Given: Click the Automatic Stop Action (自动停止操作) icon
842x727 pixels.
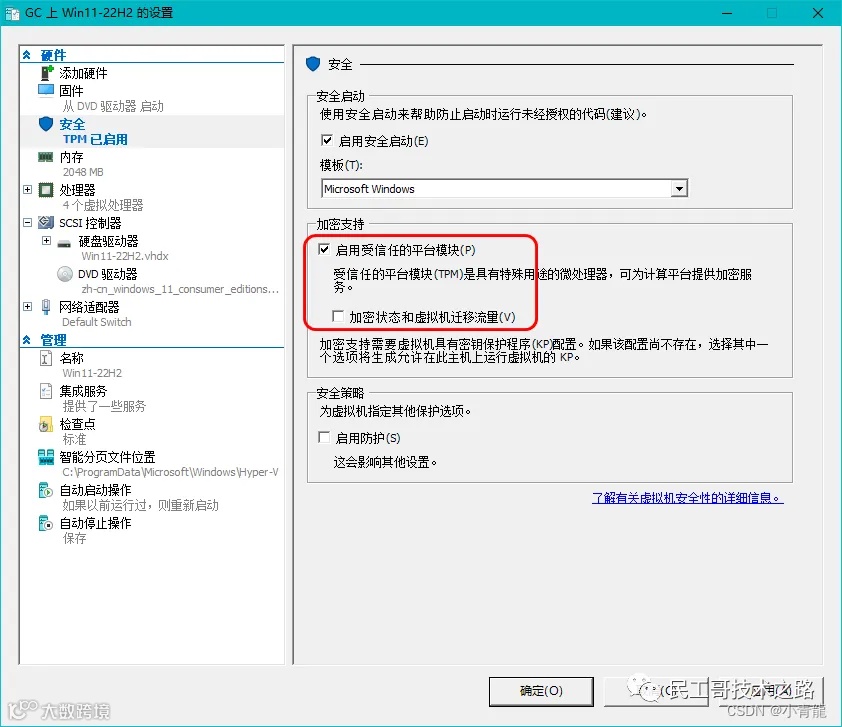Looking at the screenshot, I should [x=46, y=523].
